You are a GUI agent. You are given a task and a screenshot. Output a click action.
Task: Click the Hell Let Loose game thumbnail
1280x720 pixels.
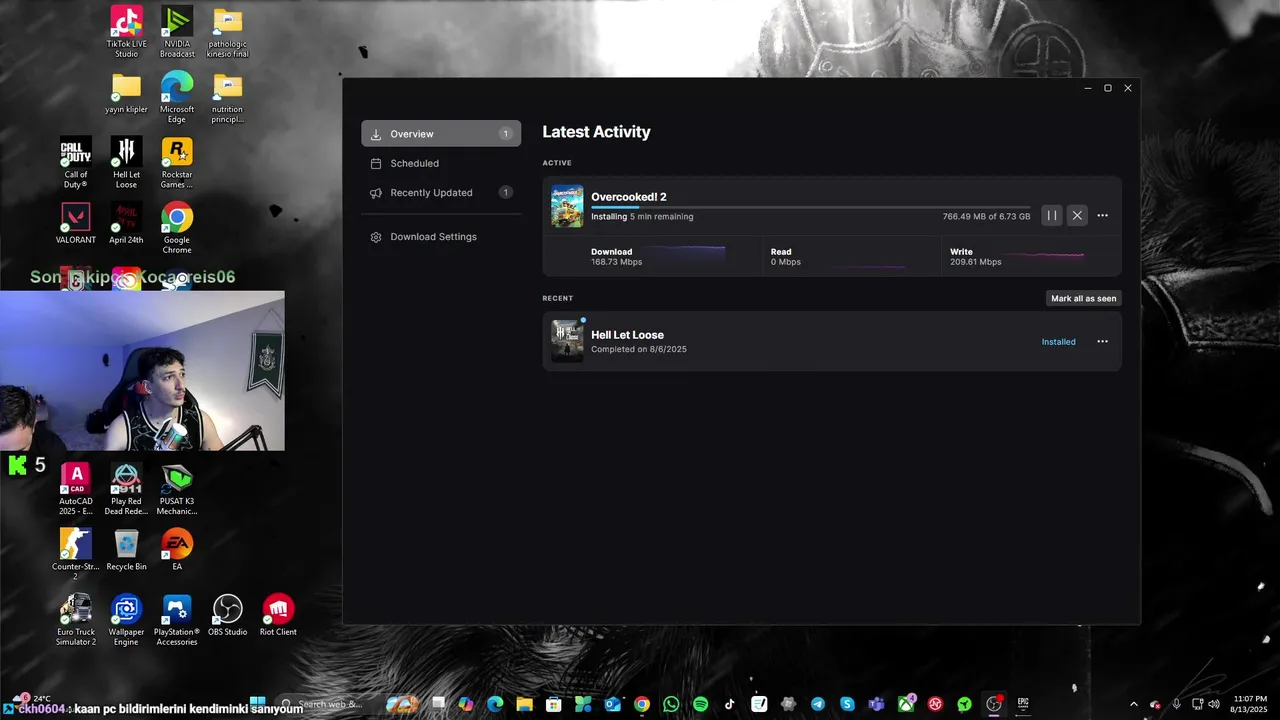tap(567, 341)
